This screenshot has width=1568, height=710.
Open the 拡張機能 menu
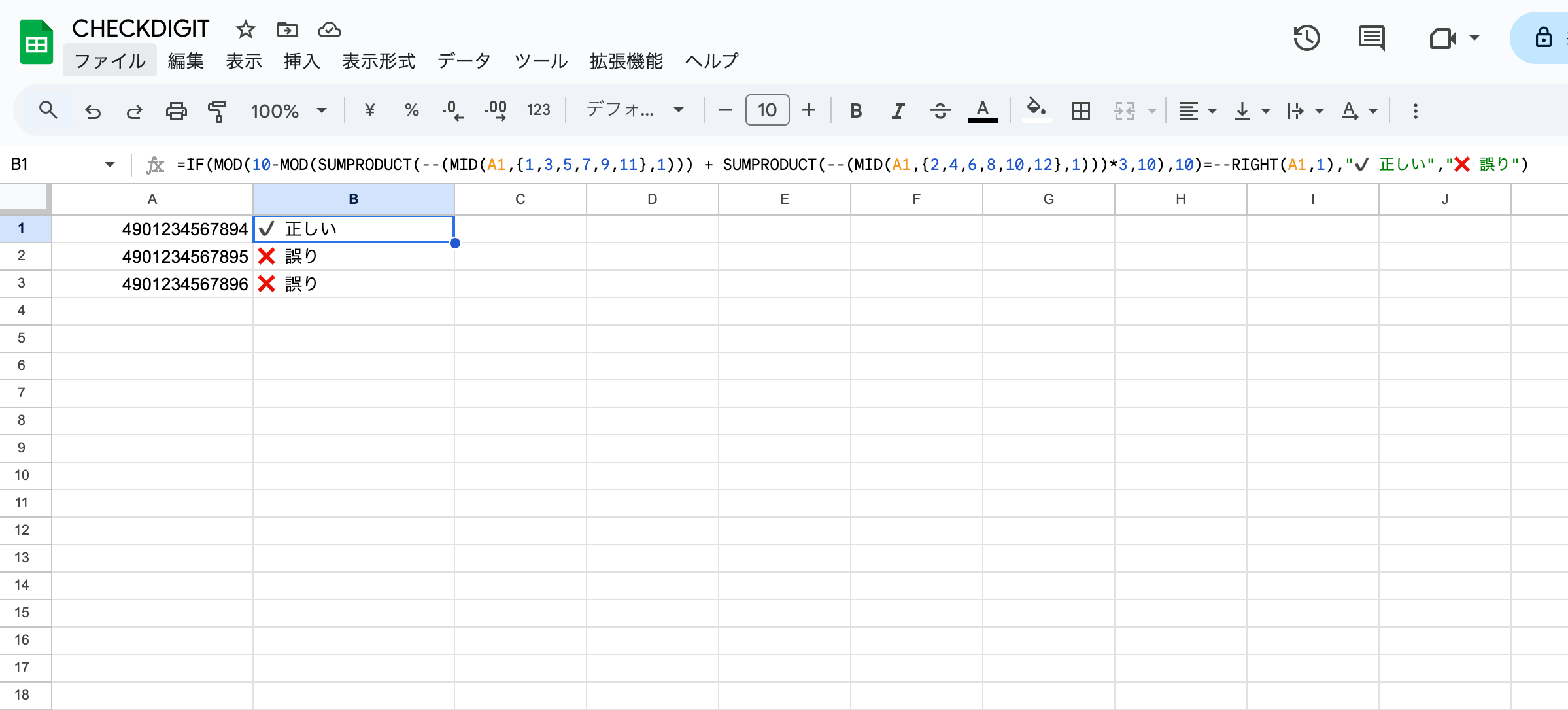click(626, 61)
